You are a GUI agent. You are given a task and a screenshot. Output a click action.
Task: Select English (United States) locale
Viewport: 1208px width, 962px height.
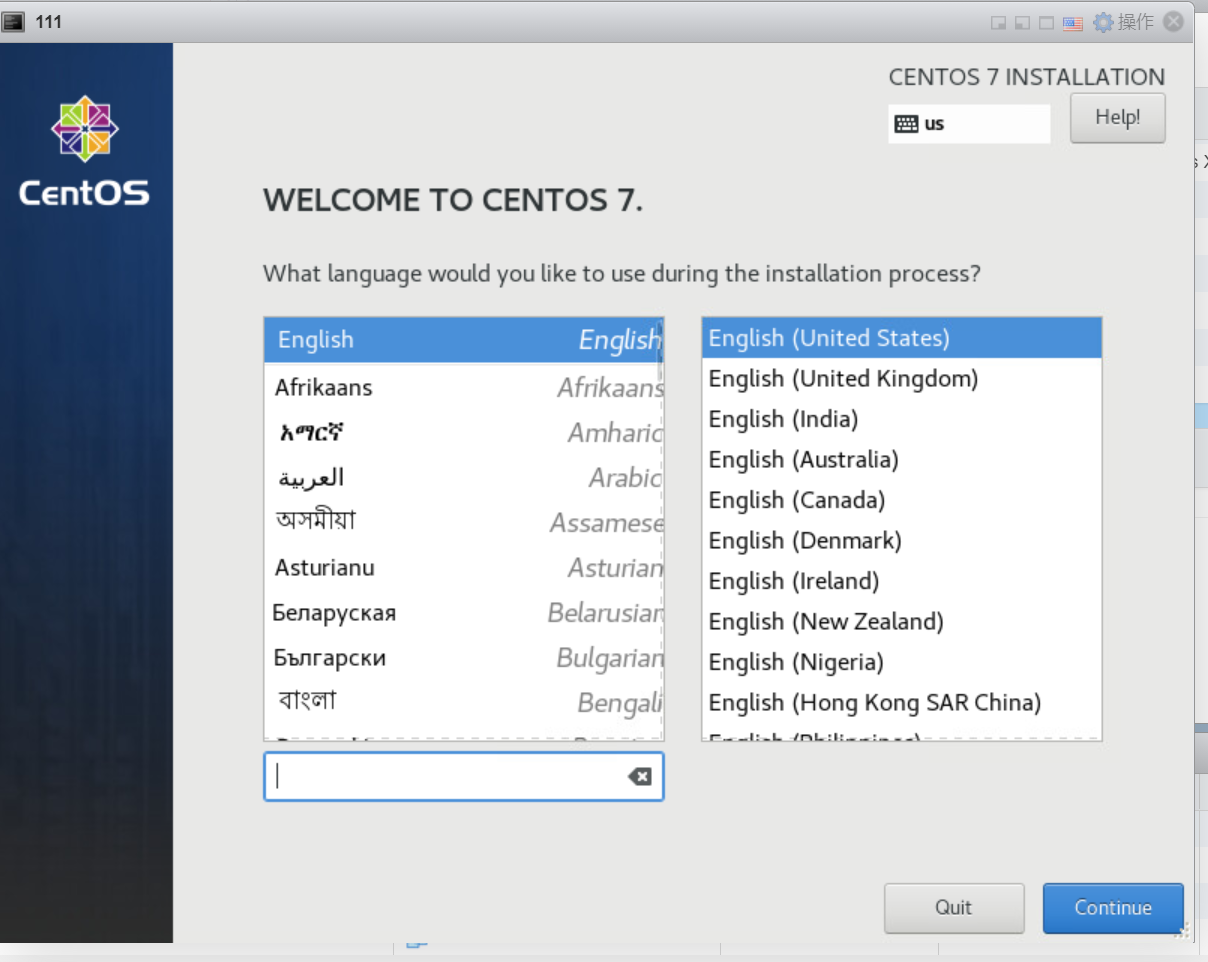click(829, 338)
